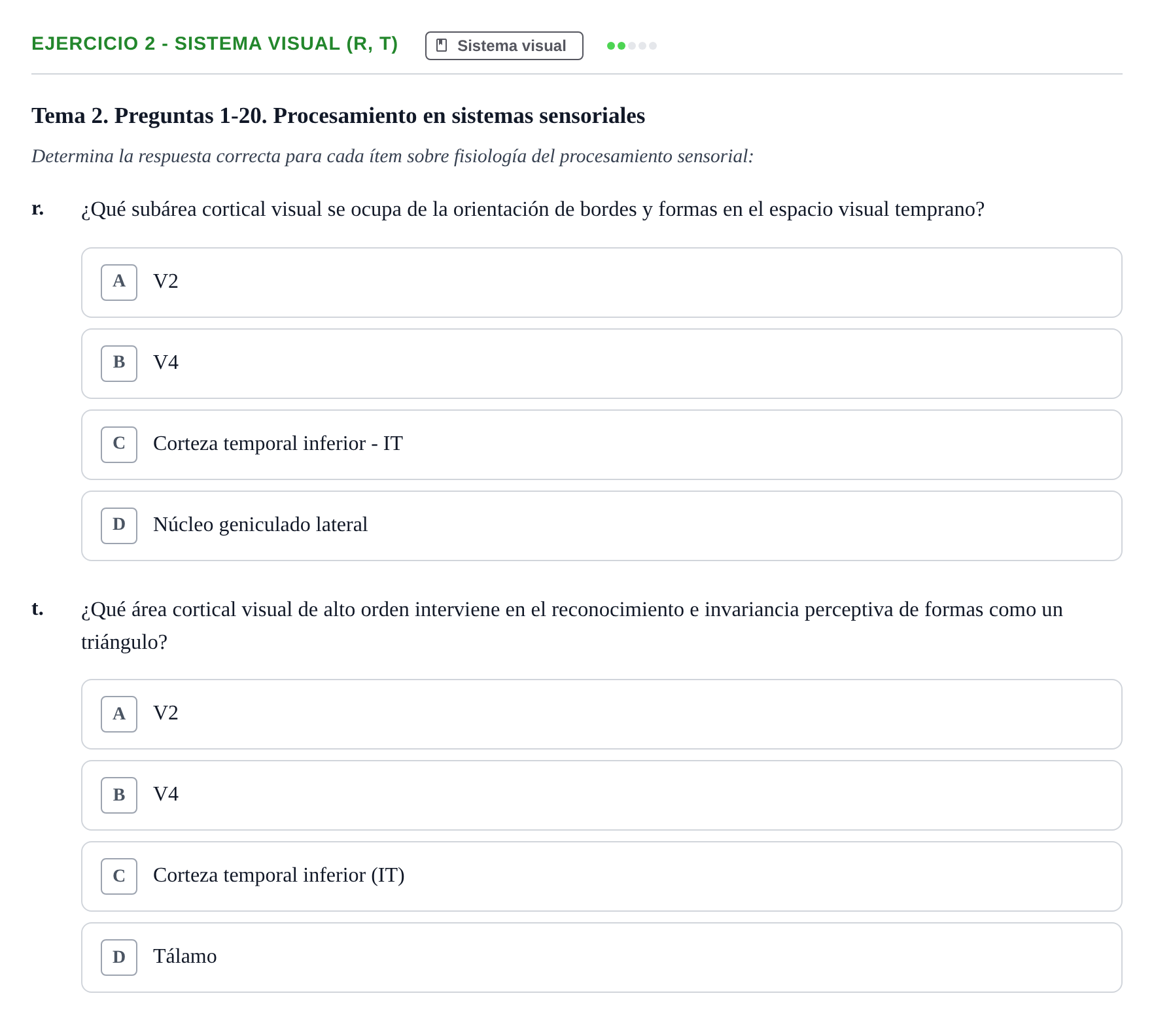Screen dimensions: 1154x1036
Task: Click letter D badge under question r
Action: (x=119, y=526)
